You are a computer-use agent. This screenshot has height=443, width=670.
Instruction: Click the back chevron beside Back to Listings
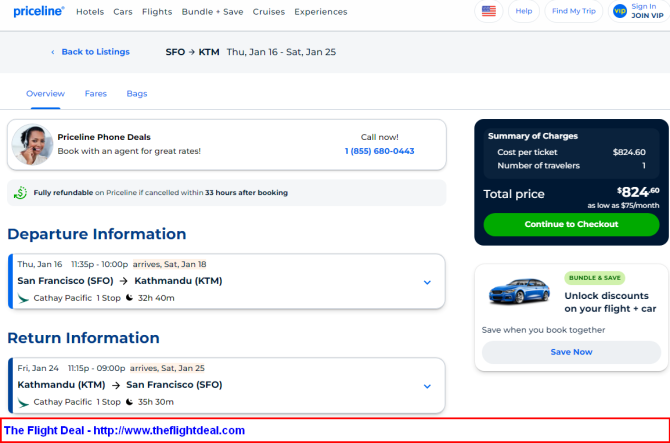(53, 52)
